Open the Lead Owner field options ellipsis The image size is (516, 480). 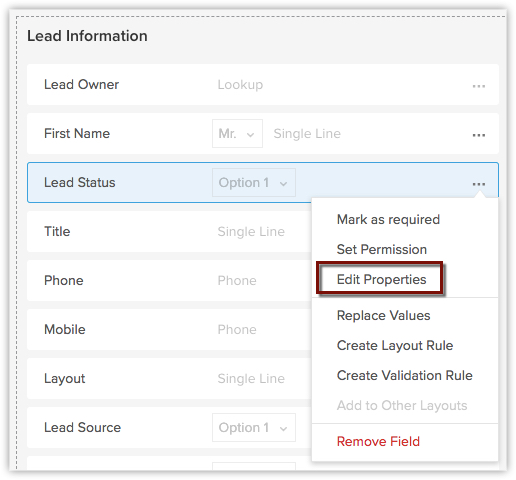[478, 86]
